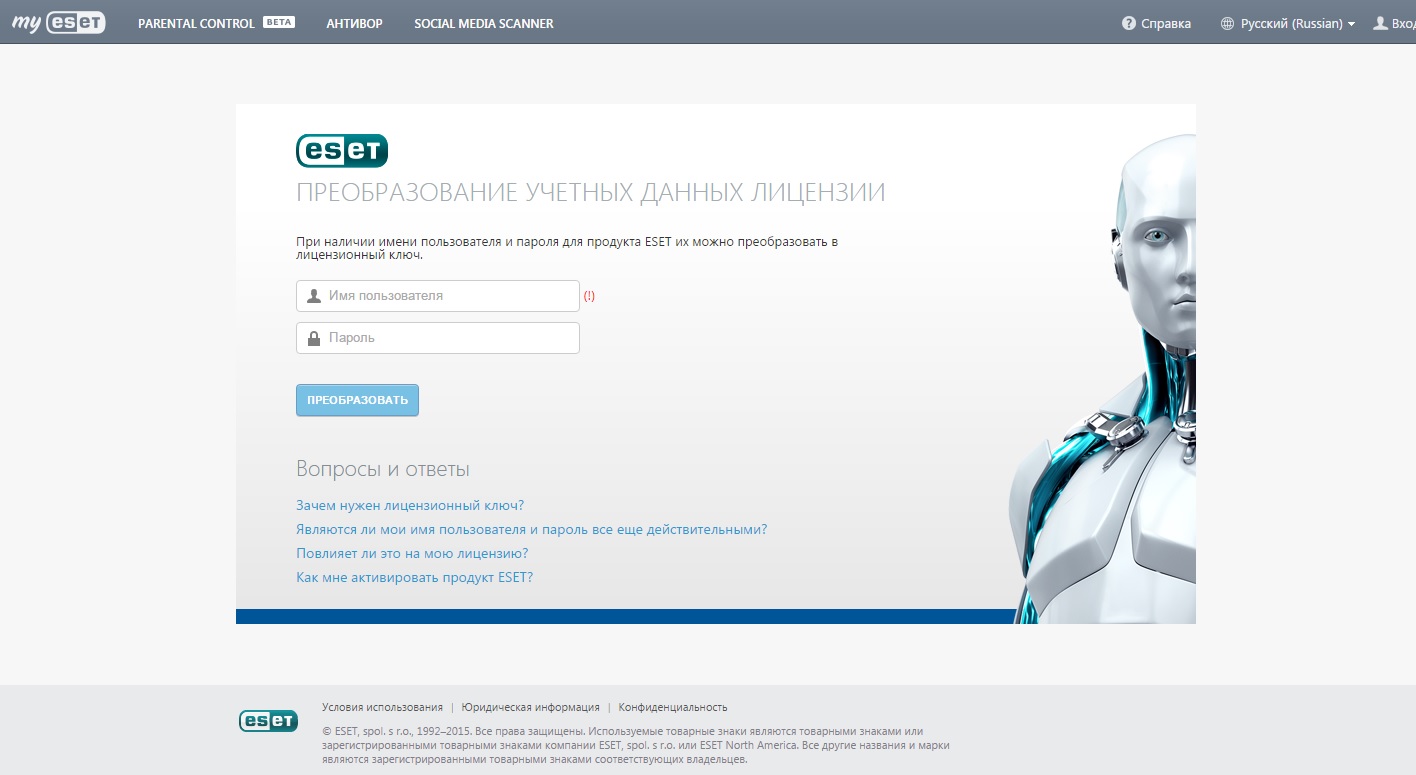
Task: Click the user login icon
Action: point(1380,23)
